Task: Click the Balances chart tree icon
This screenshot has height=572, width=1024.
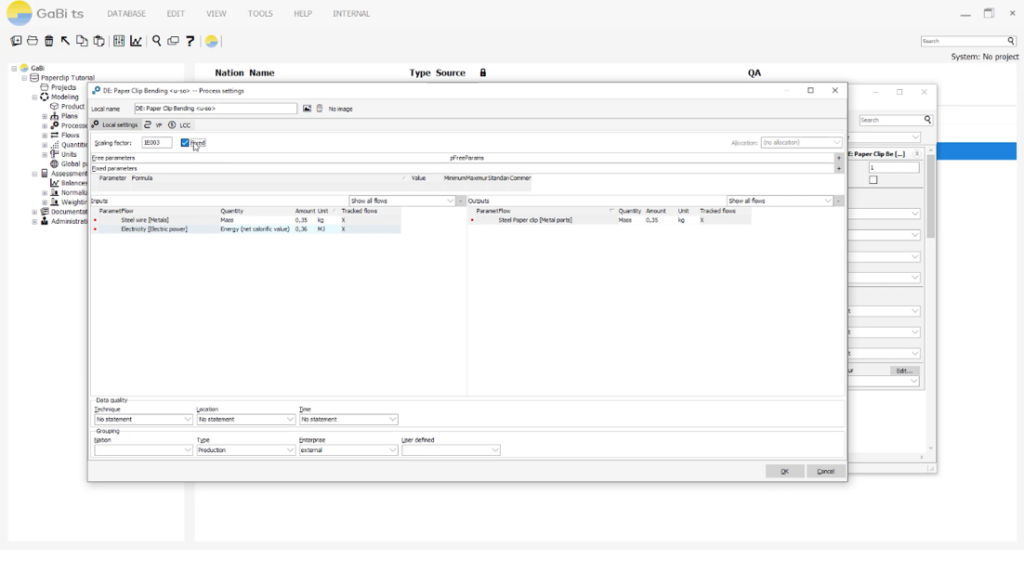Action: tap(55, 183)
